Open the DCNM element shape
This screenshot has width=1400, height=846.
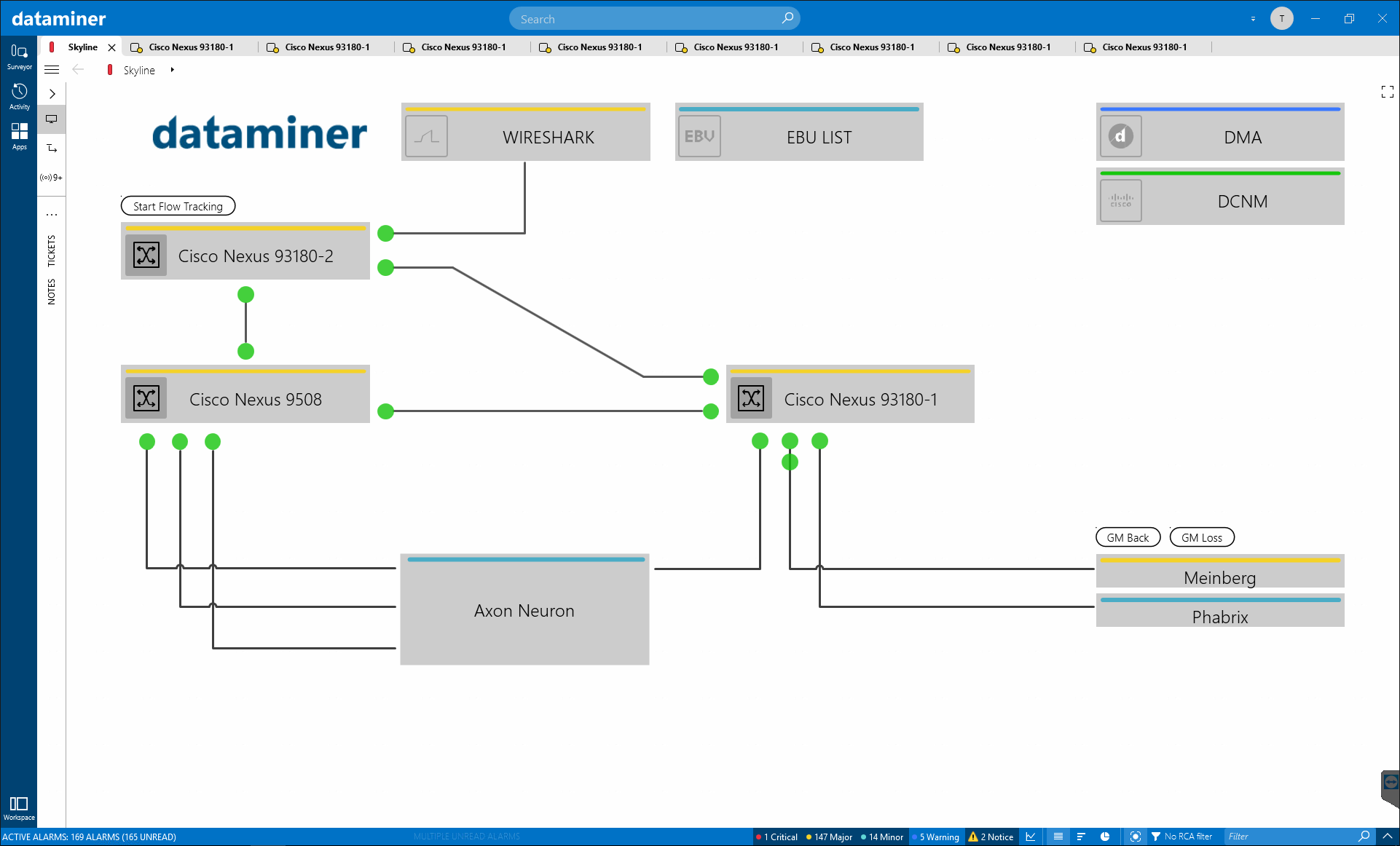pos(1220,196)
